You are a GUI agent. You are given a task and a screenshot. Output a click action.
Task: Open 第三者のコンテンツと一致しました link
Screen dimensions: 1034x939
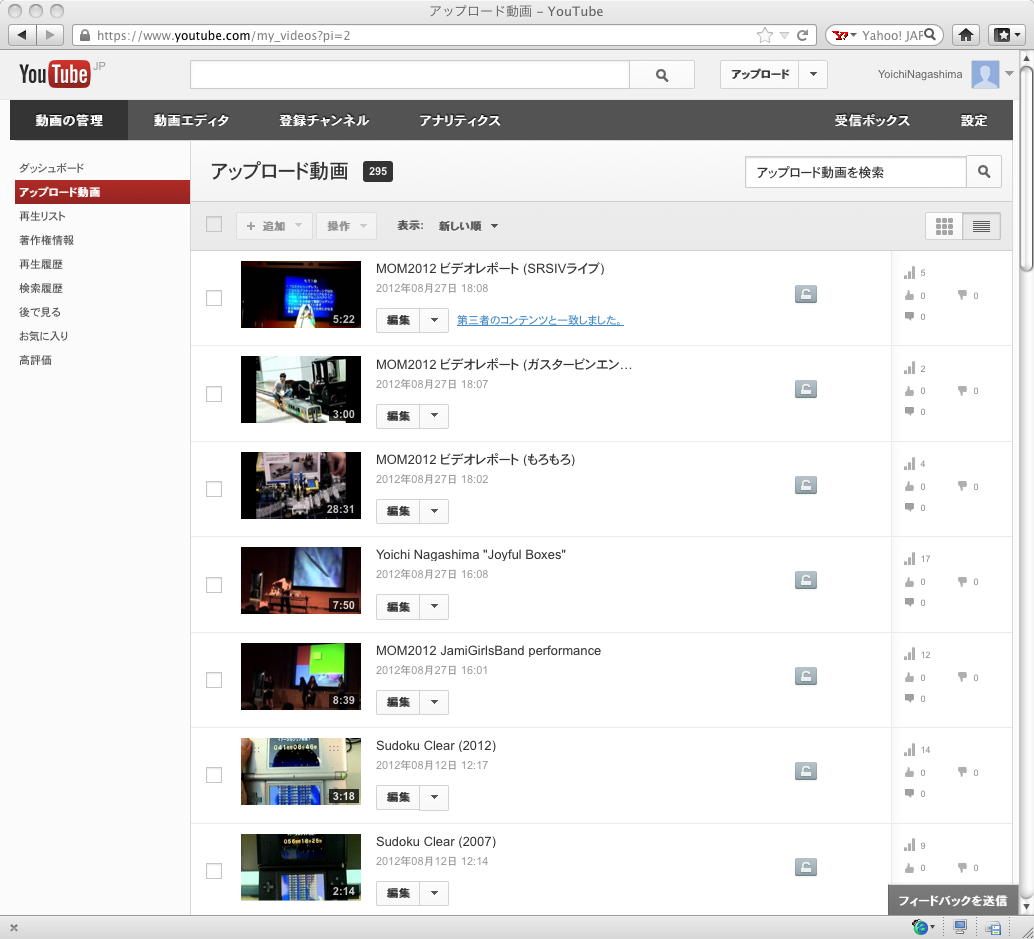[x=540, y=320]
